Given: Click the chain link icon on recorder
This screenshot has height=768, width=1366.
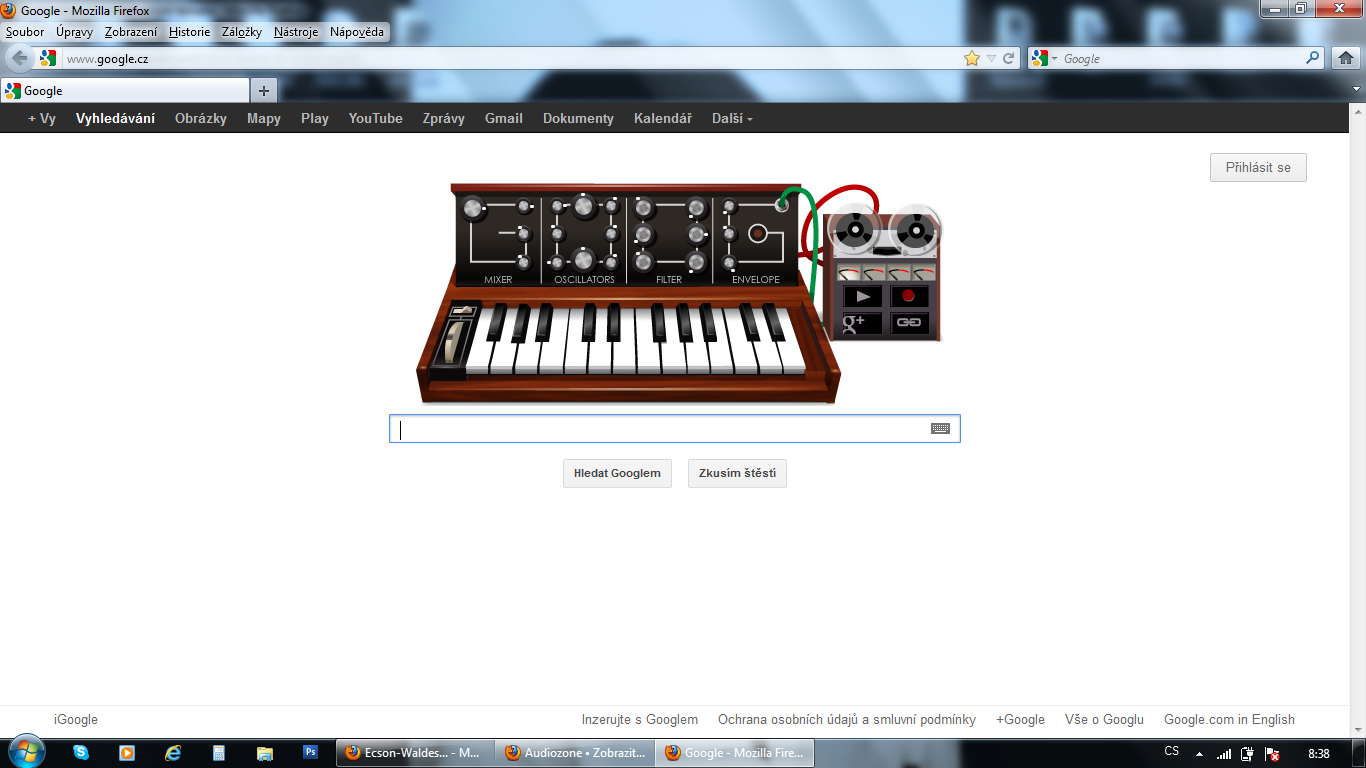Looking at the screenshot, I should [909, 323].
